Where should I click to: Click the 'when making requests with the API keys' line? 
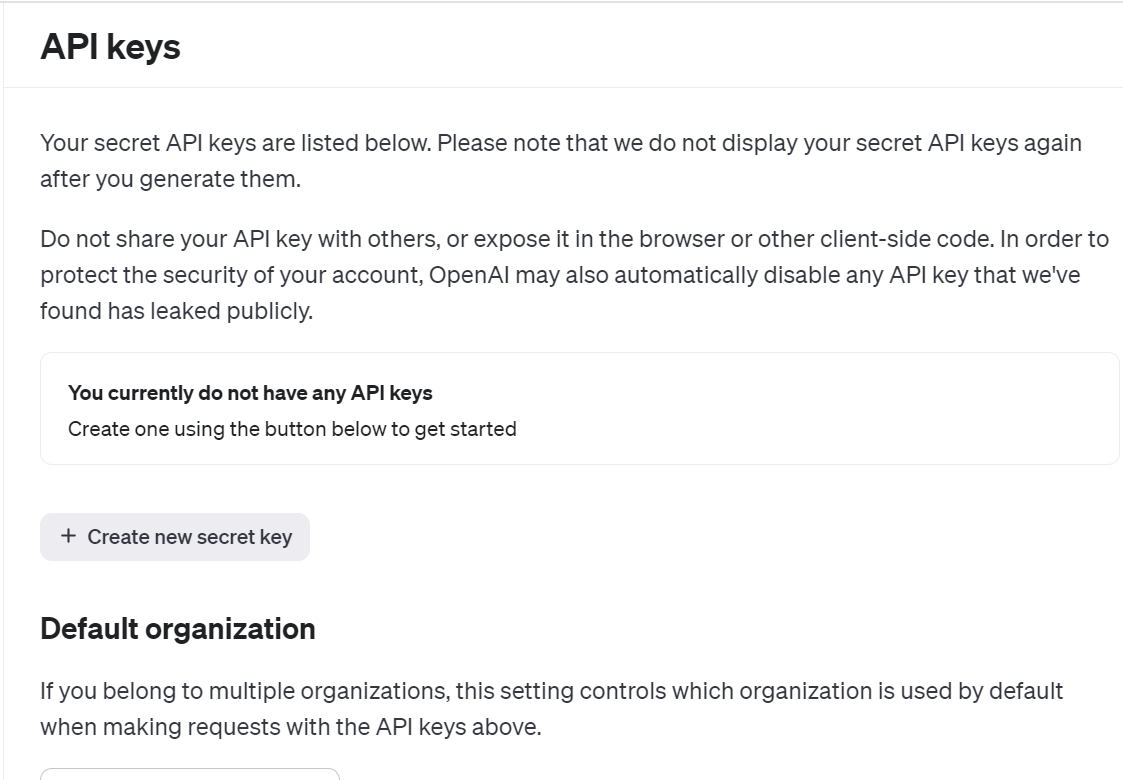pos(291,727)
